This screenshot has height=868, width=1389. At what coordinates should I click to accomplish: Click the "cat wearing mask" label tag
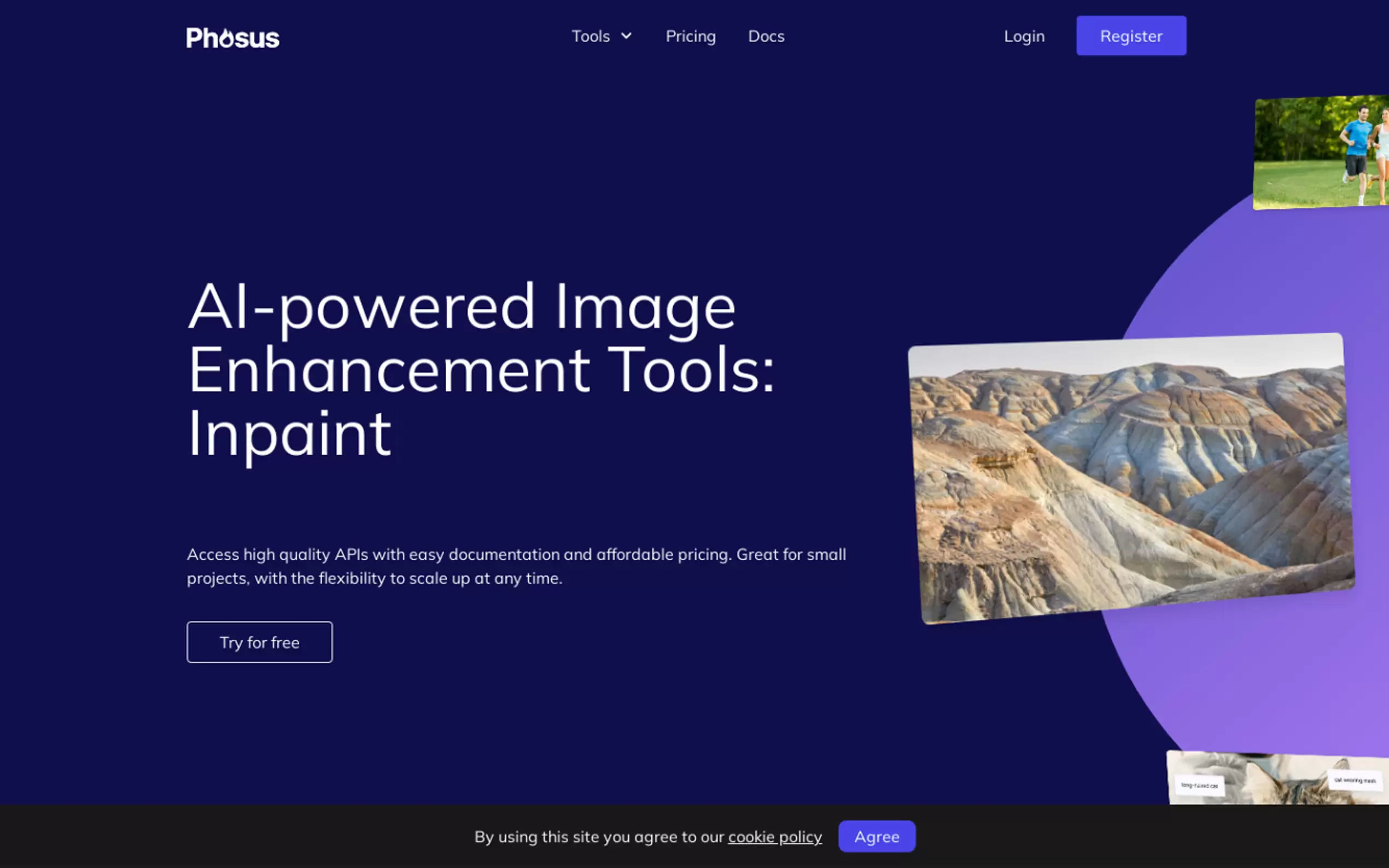pos(1355,779)
